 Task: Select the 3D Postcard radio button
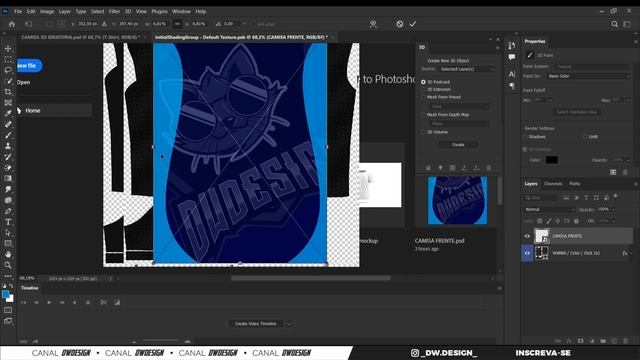click(x=423, y=82)
